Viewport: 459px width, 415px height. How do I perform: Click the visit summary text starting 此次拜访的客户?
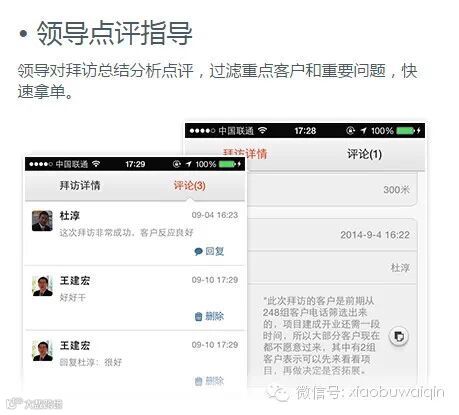coord(322,336)
